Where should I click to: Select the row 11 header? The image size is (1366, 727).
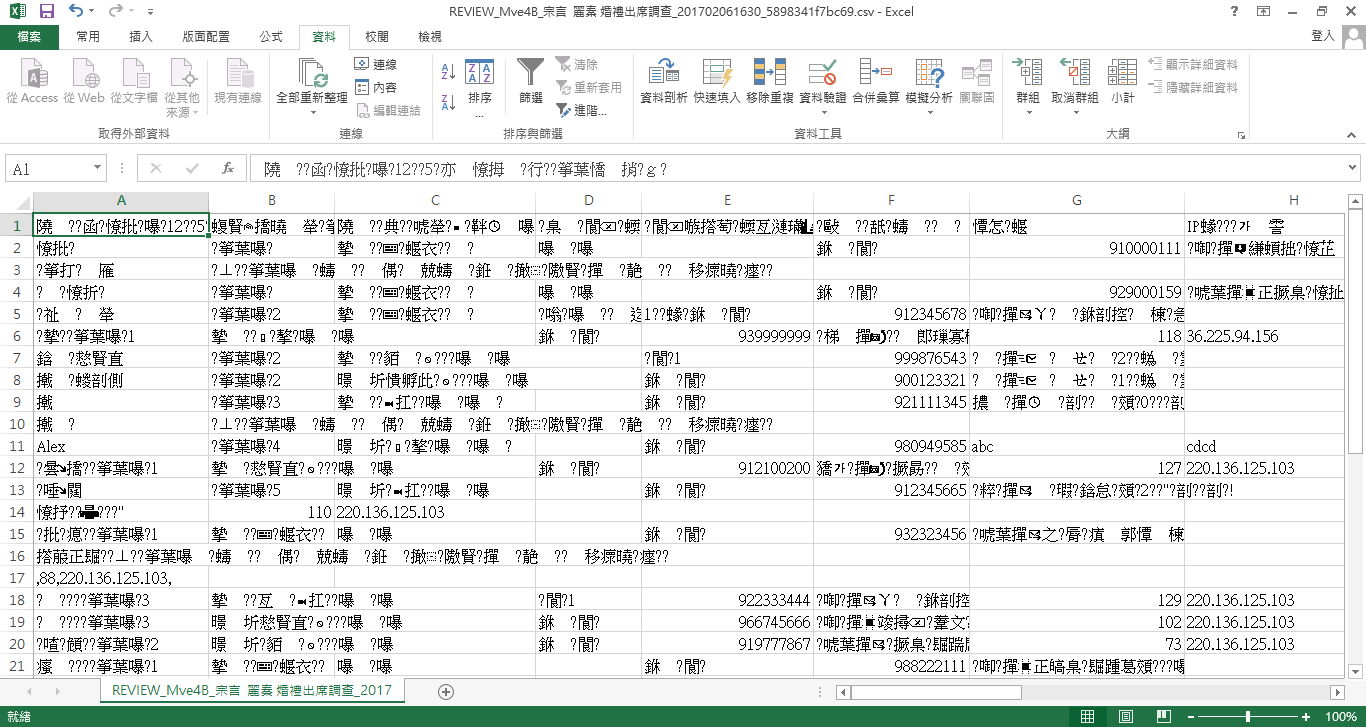(x=16, y=446)
